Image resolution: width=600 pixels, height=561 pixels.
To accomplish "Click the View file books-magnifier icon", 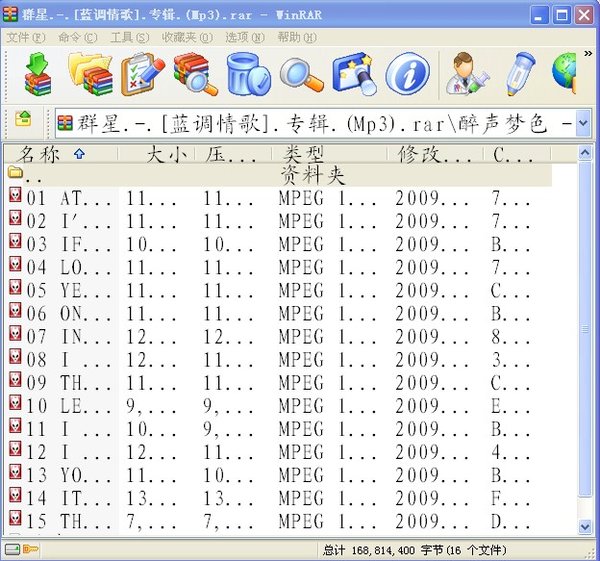I will pyautogui.click(x=195, y=74).
